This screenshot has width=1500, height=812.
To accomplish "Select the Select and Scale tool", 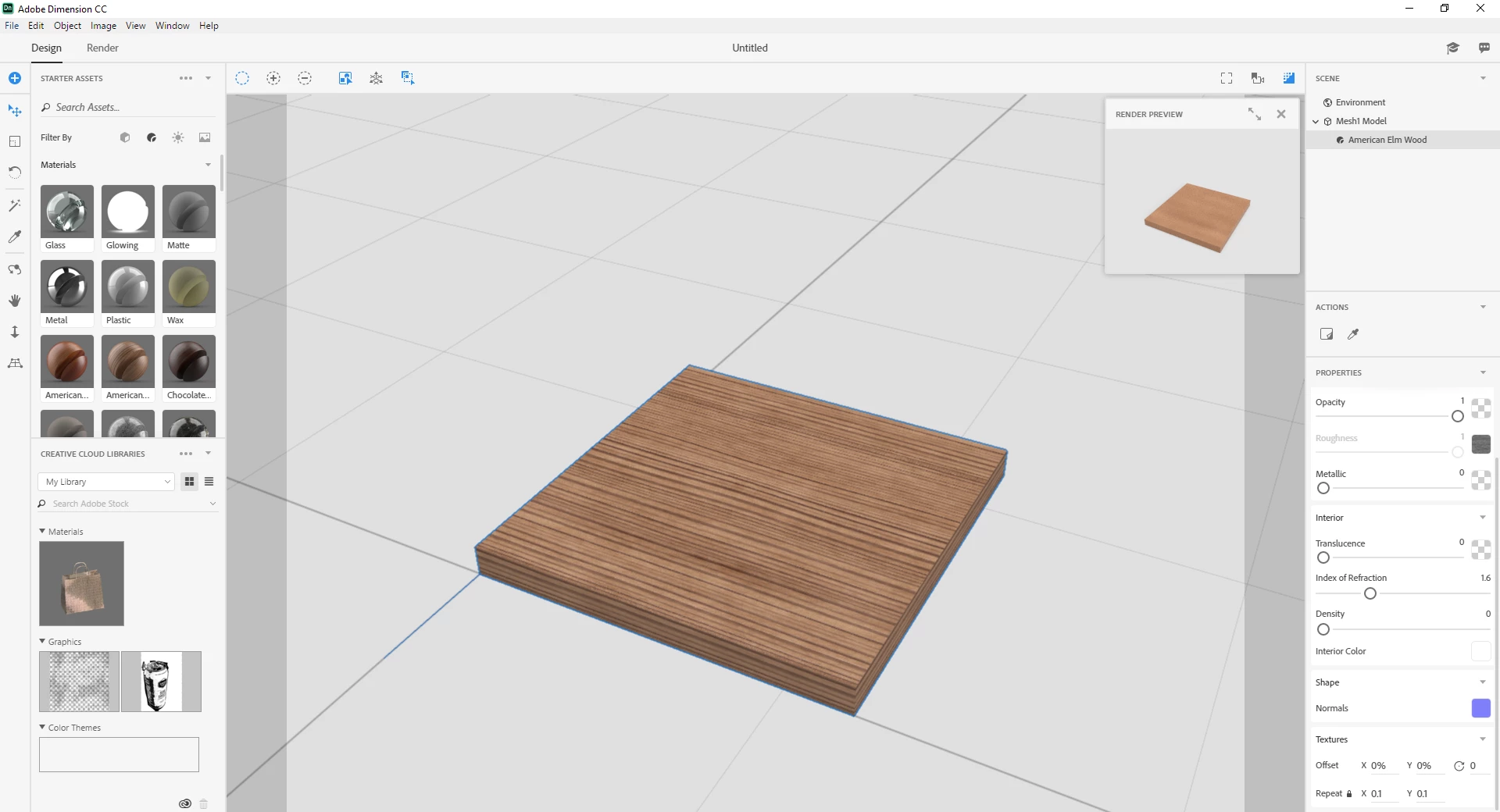I will (x=15, y=141).
